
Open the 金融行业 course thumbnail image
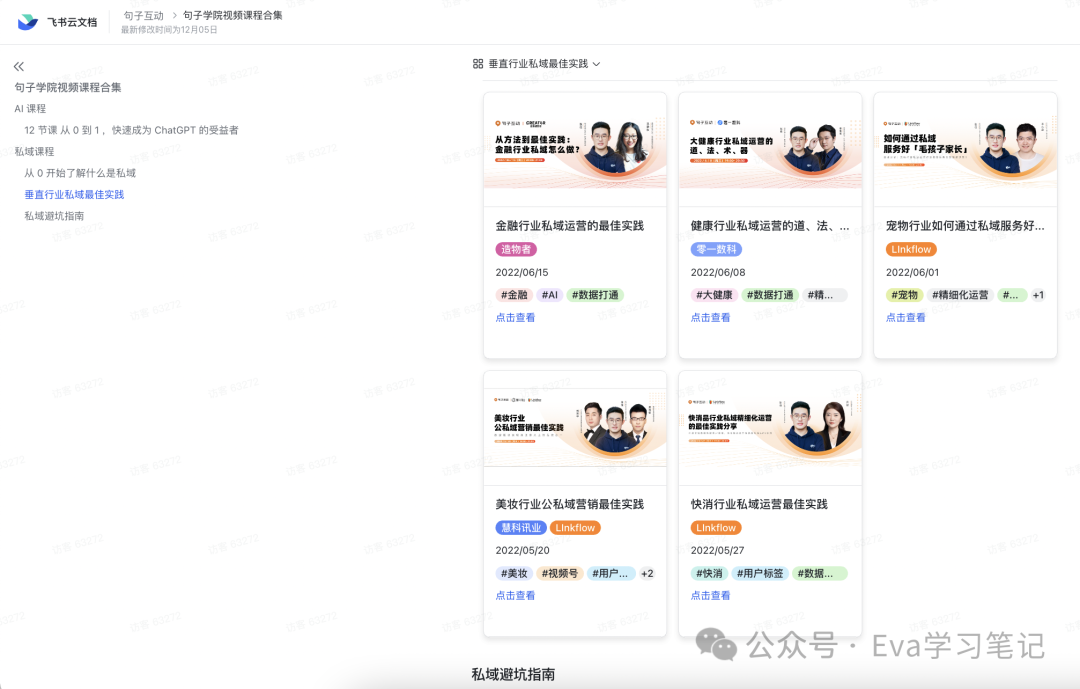(575, 140)
